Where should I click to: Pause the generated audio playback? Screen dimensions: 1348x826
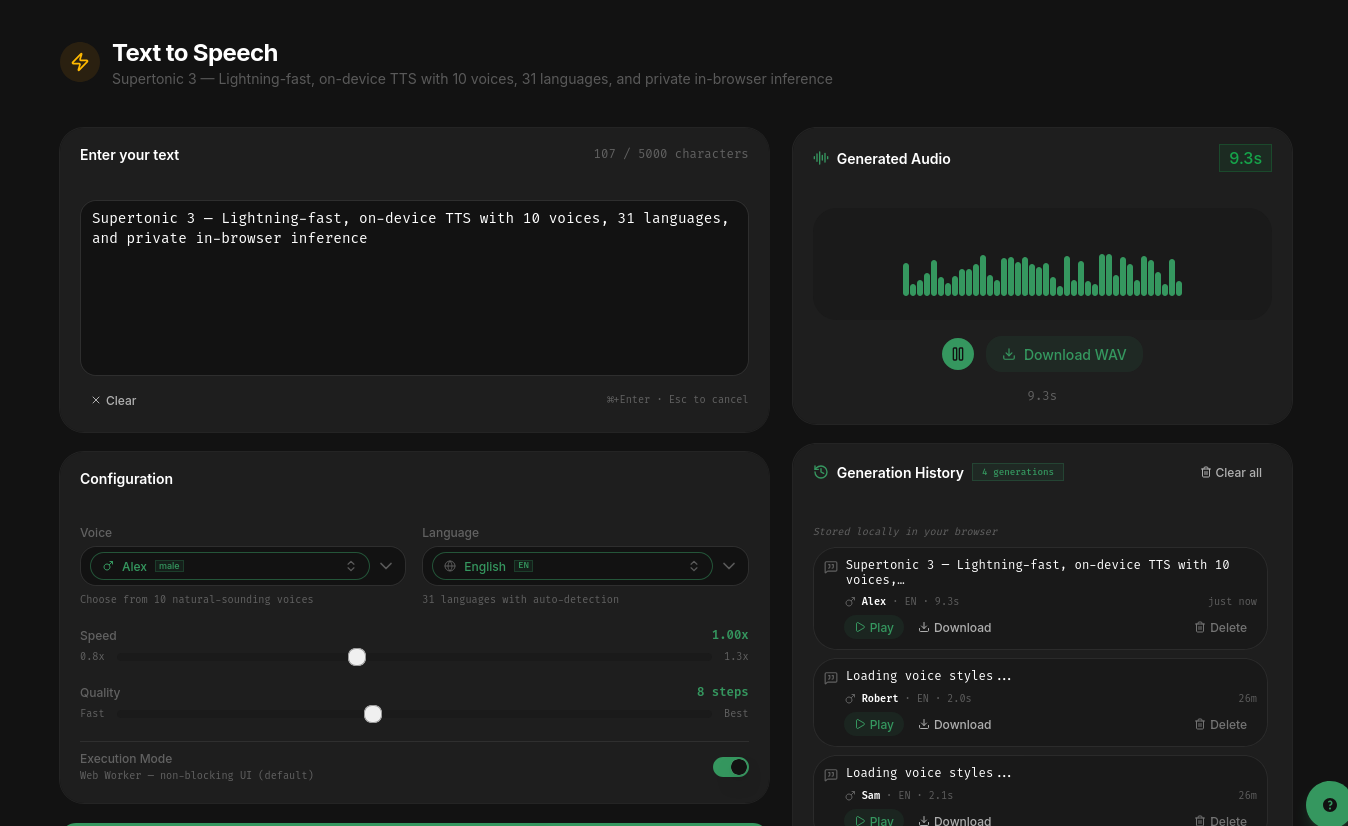pyautogui.click(x=958, y=354)
